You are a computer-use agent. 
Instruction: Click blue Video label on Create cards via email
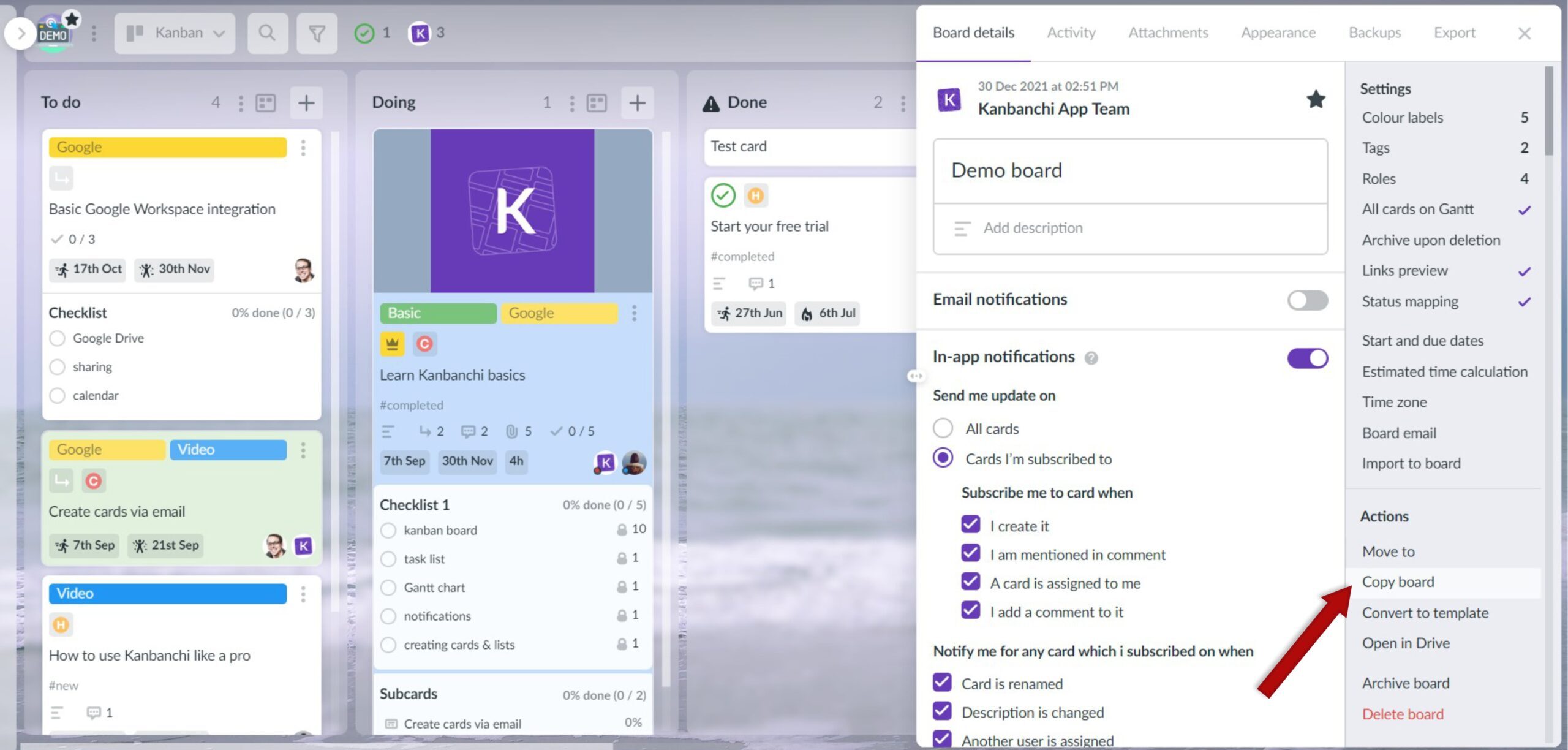click(x=228, y=450)
